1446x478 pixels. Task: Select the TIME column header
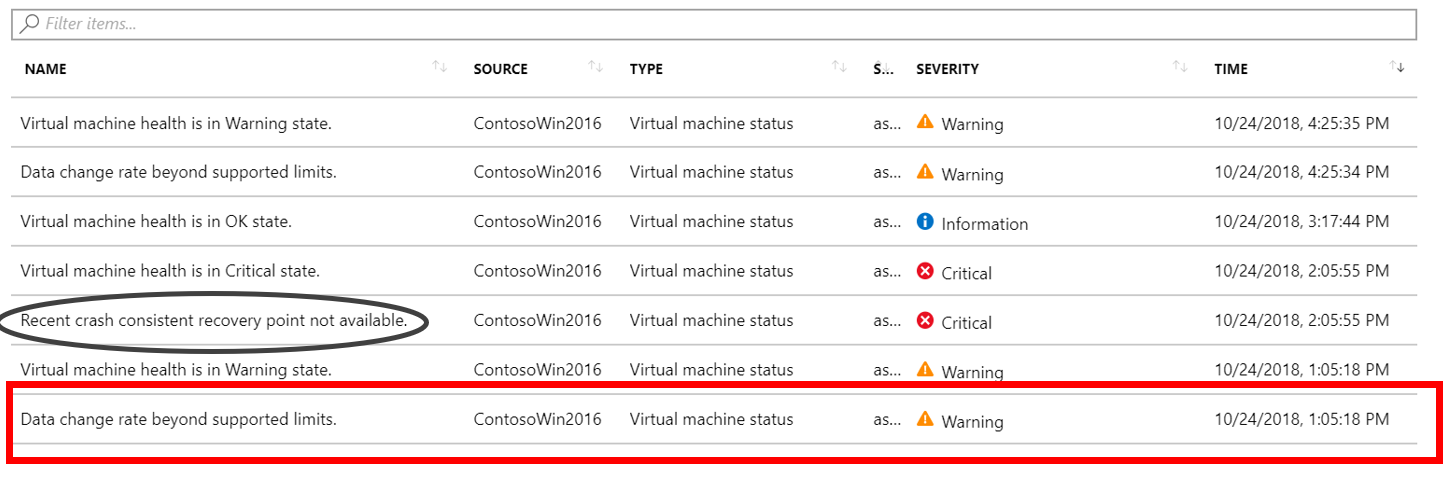coord(1231,69)
